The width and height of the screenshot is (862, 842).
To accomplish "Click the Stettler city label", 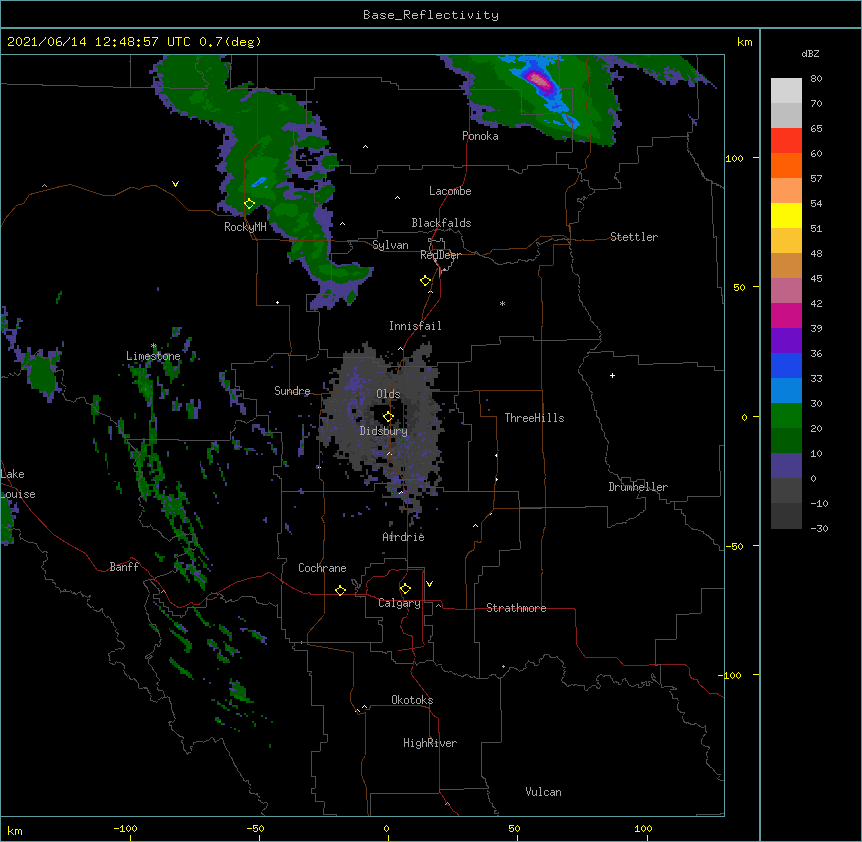I will [634, 237].
